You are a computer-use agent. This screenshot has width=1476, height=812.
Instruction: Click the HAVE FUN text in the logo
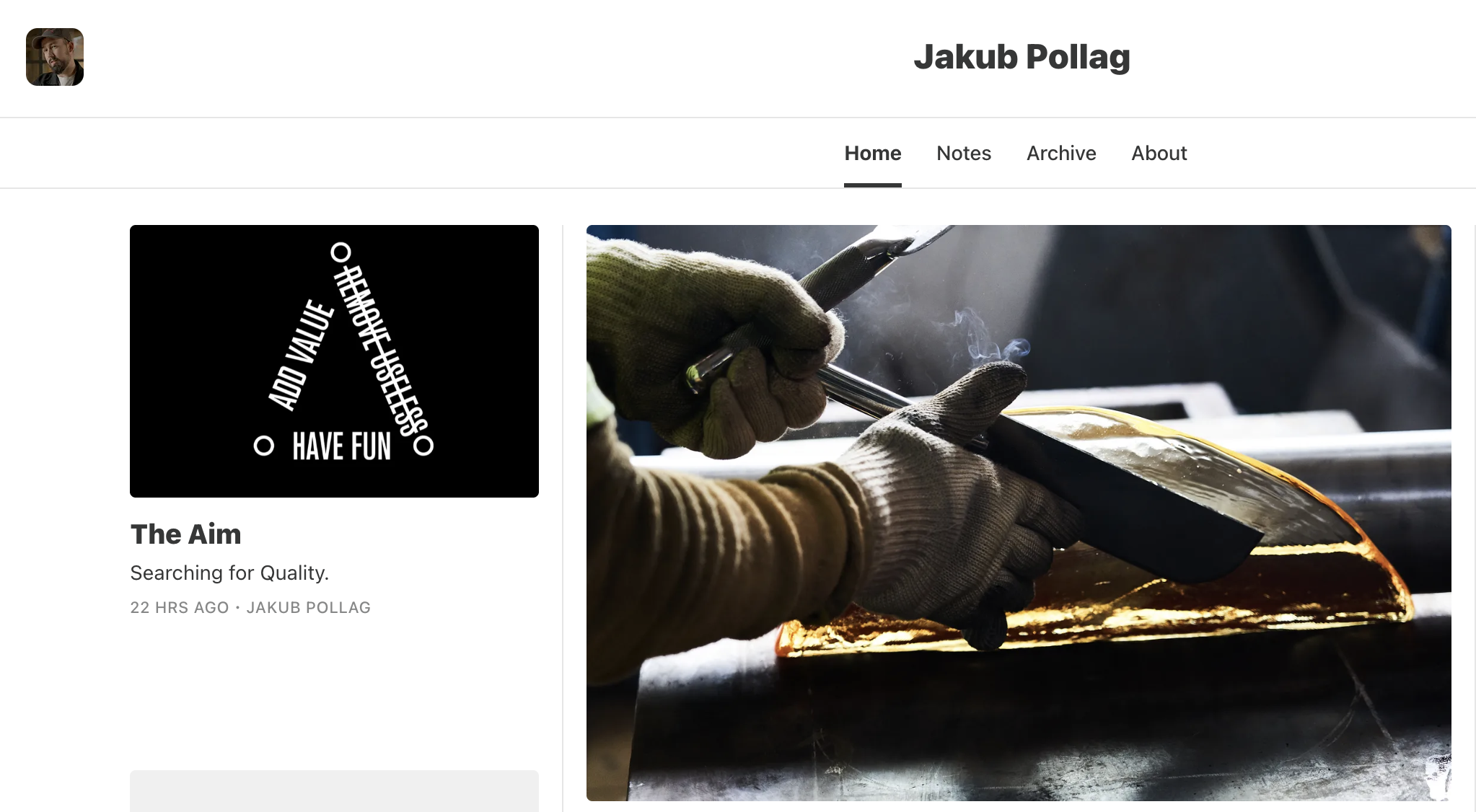[342, 446]
